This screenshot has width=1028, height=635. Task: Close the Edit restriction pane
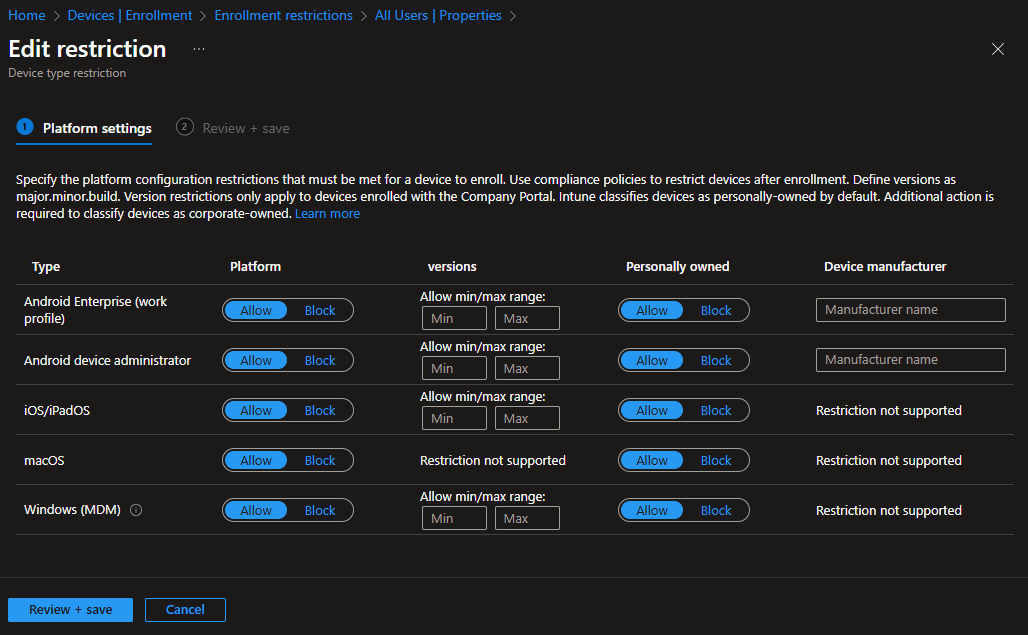[997, 49]
